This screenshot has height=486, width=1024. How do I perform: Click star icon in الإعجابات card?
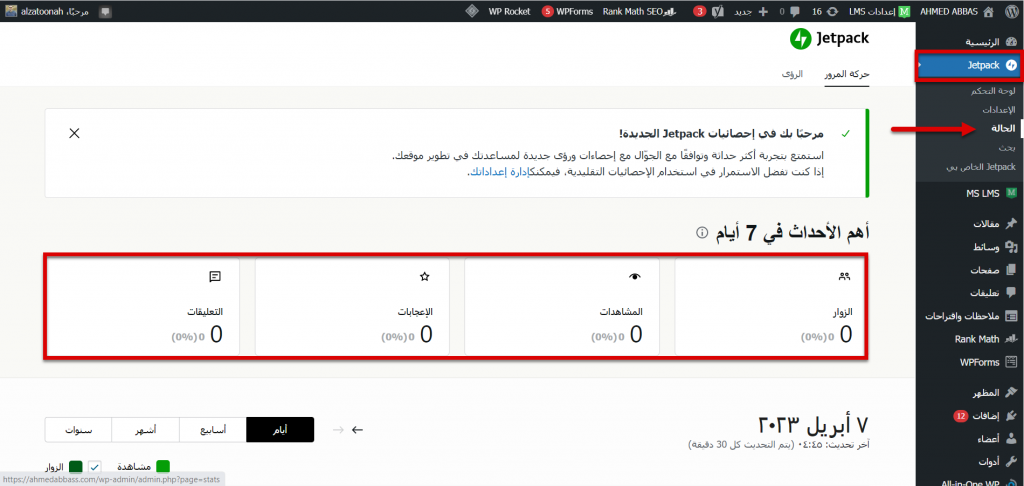pyautogui.click(x=424, y=276)
